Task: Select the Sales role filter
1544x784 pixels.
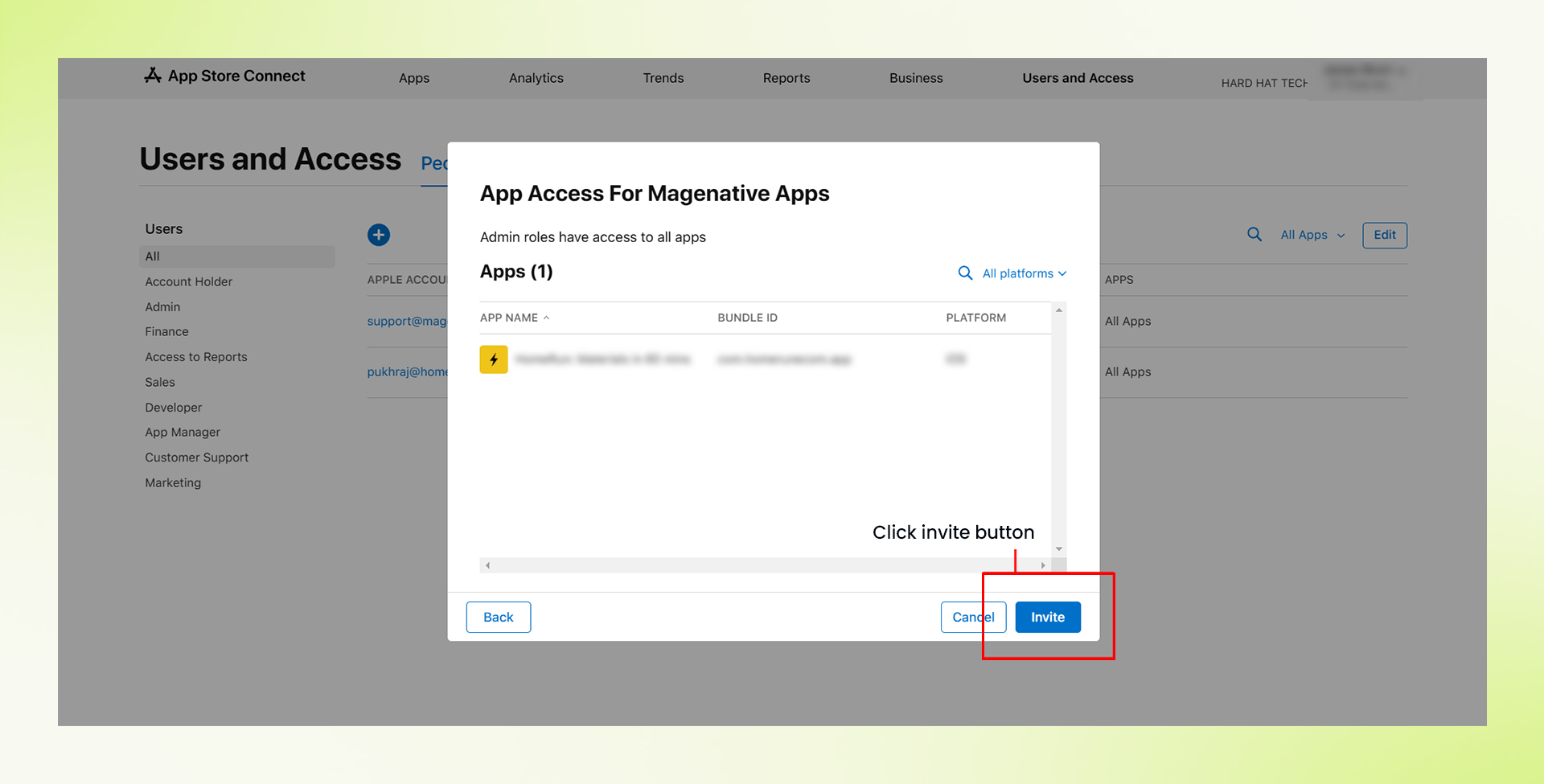Action: pyautogui.click(x=160, y=382)
